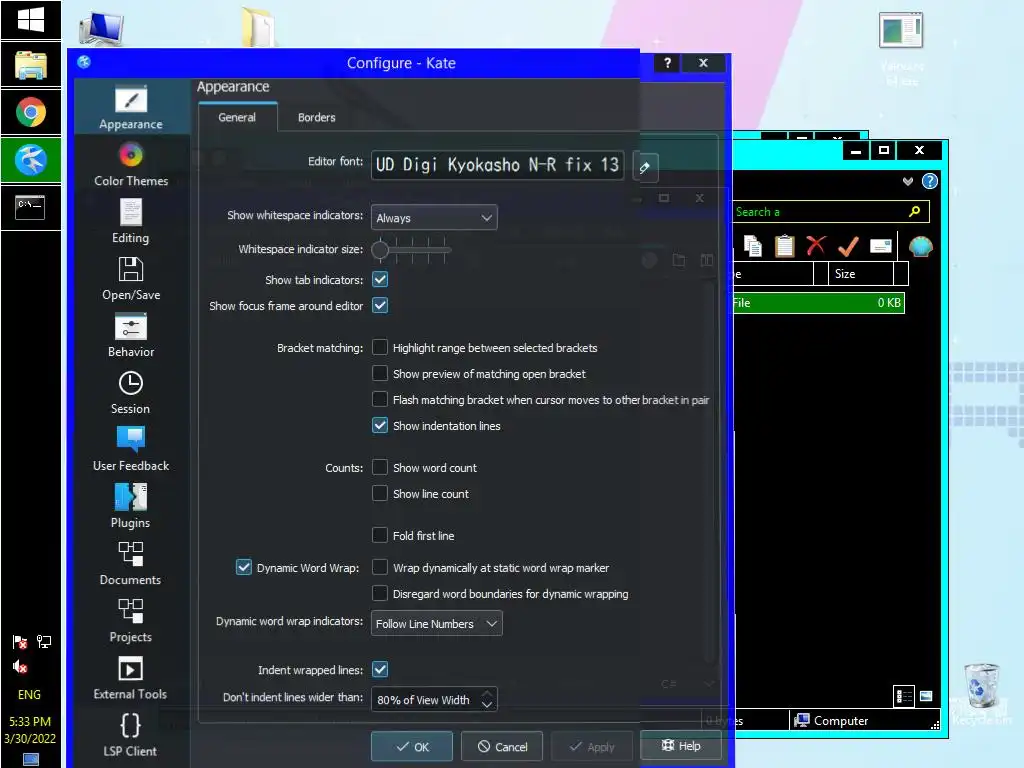This screenshot has height=768, width=1024.
Task: Click the Size column header in background window
Action: coord(861,274)
